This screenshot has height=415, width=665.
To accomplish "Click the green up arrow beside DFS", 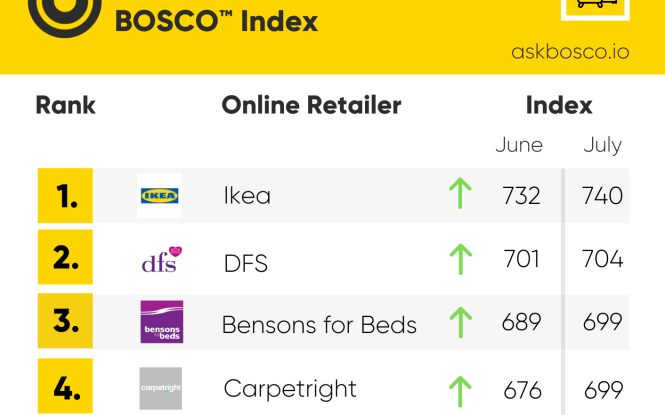I will pyautogui.click(x=460, y=259).
